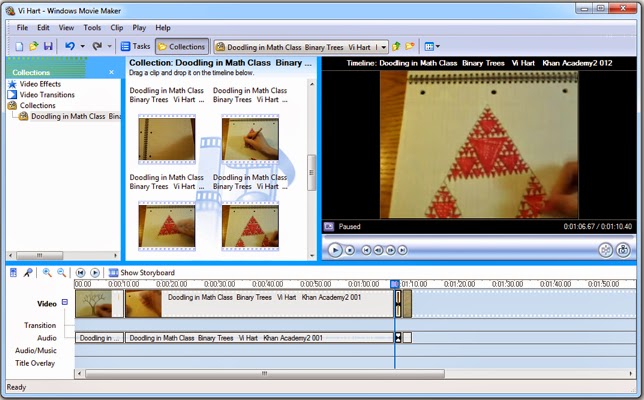The width and height of the screenshot is (644, 400).
Task: Click the 0:00:30.00 mark on the timeline ruler
Action: [219, 284]
